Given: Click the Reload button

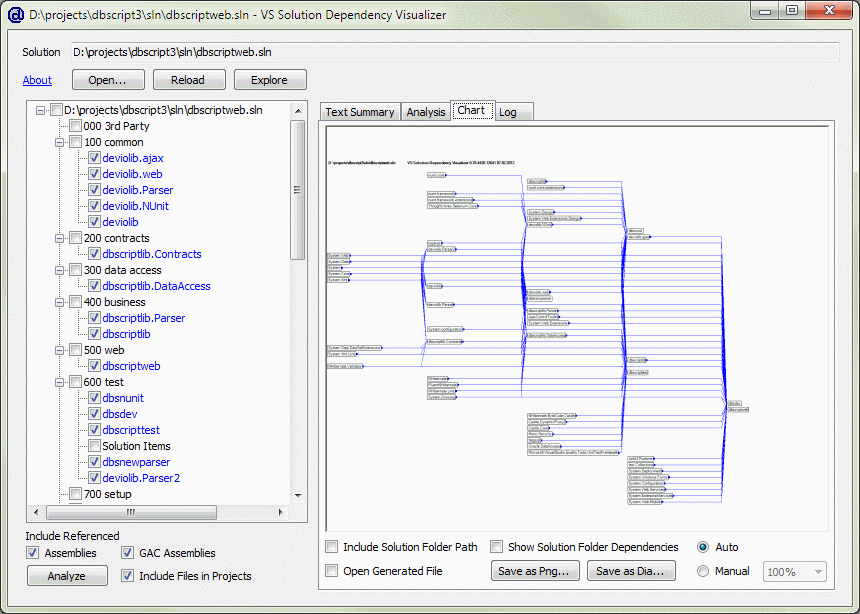Looking at the screenshot, I should pyautogui.click(x=189, y=80).
